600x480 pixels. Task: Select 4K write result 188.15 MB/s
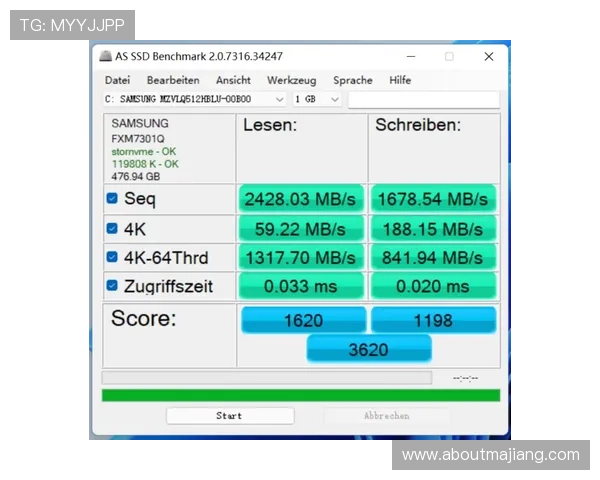(433, 229)
